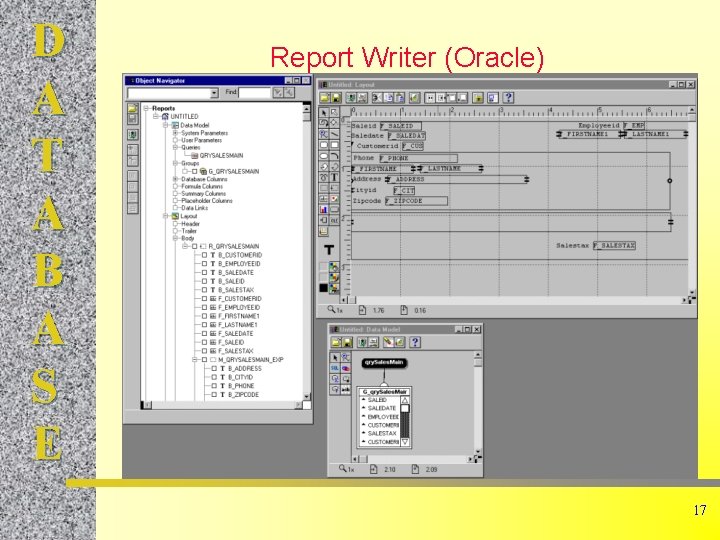
Task: Select R_QRYSALESMAIN repeating frame in tree
Action: tap(234, 246)
